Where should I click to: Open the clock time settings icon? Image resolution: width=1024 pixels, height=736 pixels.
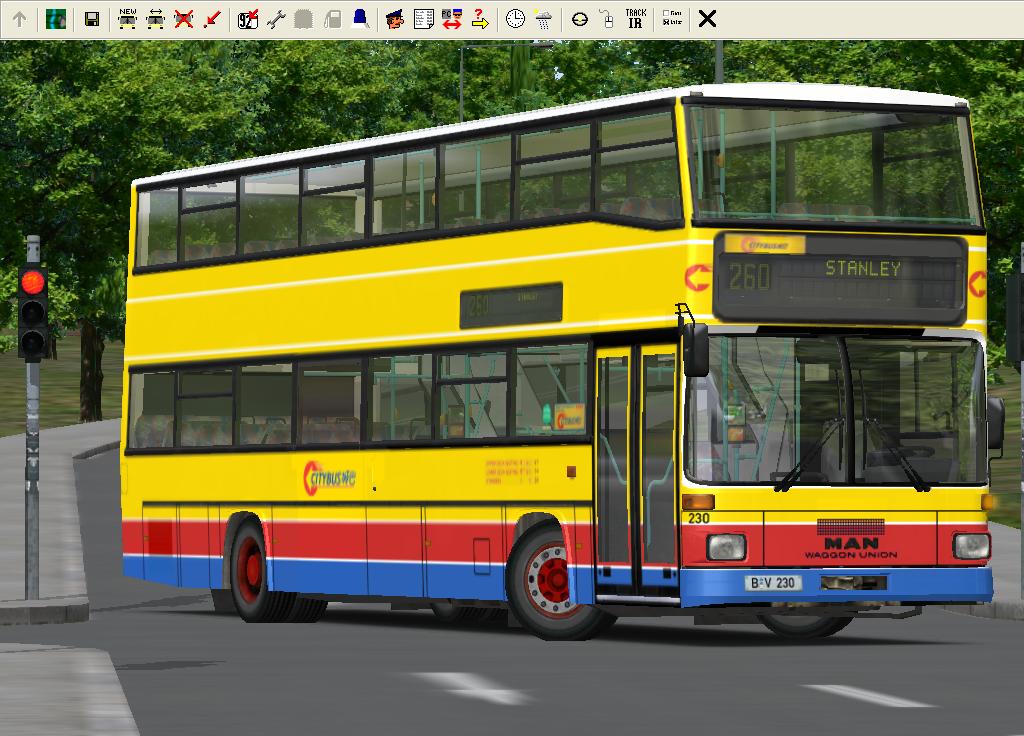pos(515,19)
